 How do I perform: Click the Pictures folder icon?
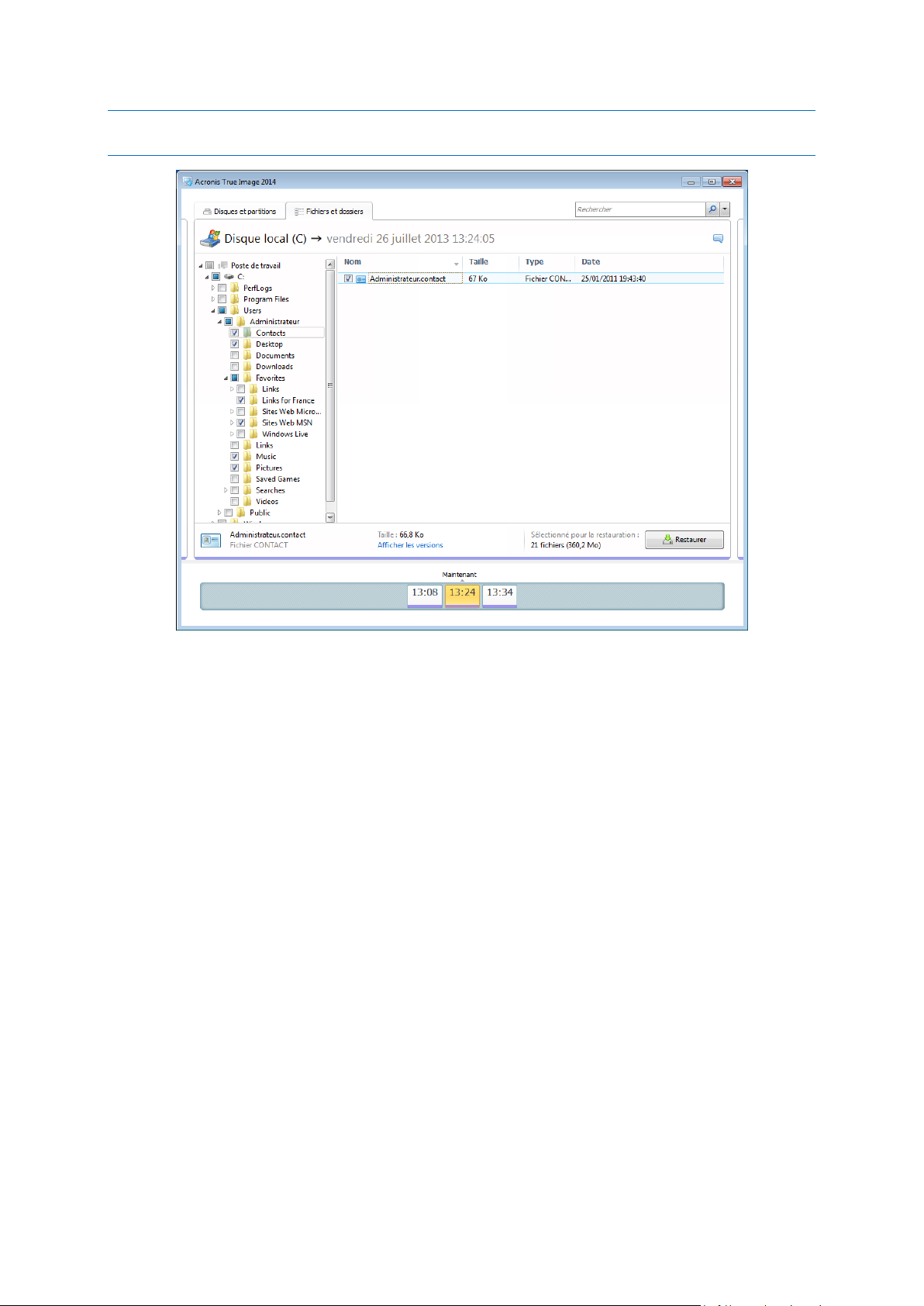coord(247,468)
